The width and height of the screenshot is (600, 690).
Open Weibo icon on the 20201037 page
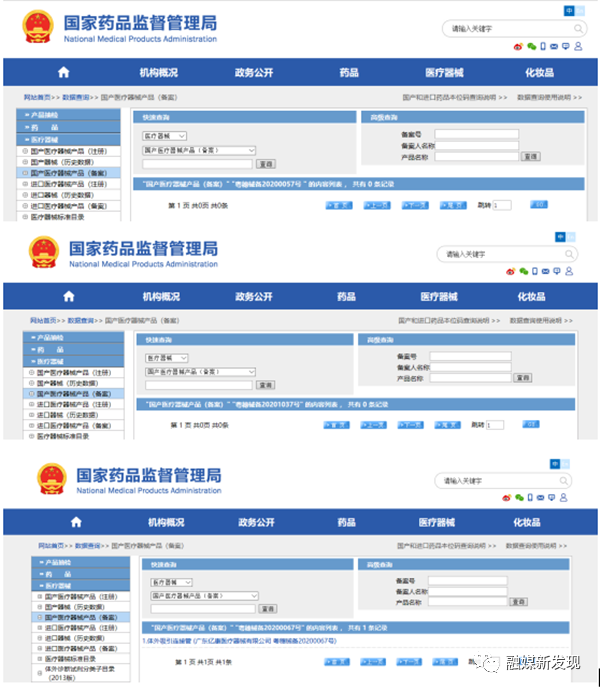point(511,272)
